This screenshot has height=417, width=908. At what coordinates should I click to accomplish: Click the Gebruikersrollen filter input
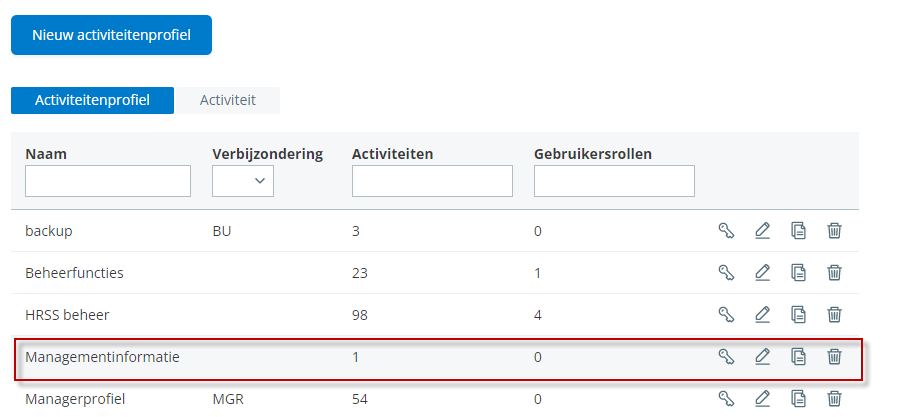(614, 181)
